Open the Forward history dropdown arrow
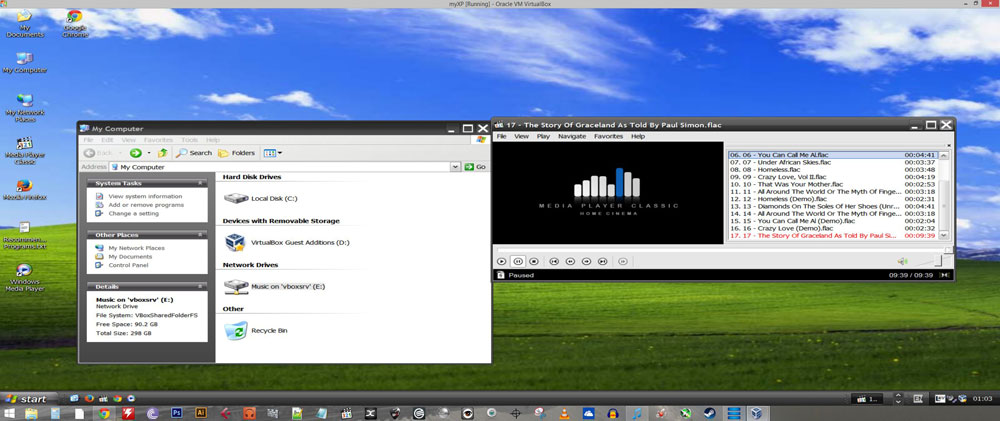This screenshot has width=1000, height=421. (x=149, y=153)
